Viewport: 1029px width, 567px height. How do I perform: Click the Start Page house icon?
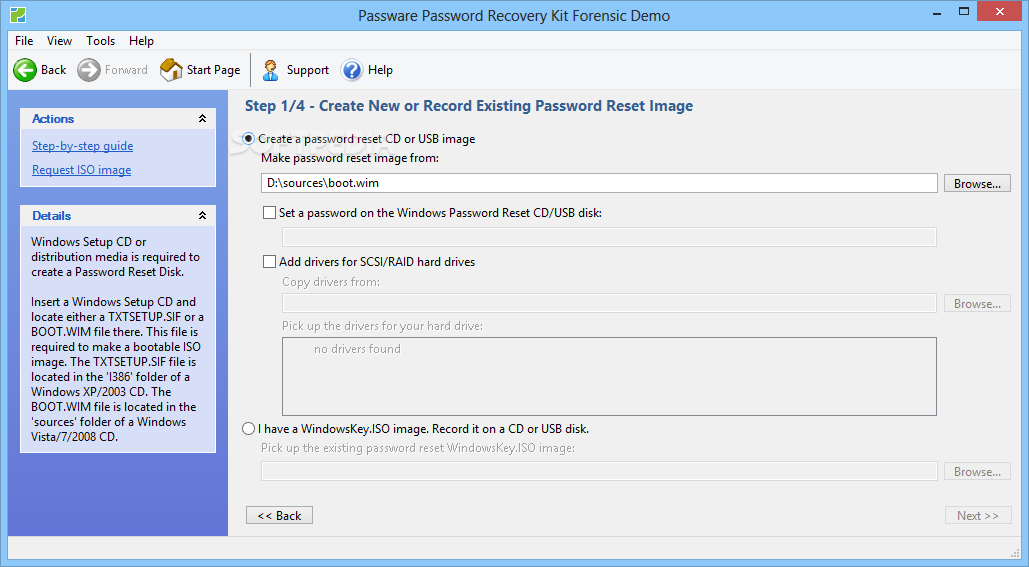[170, 70]
